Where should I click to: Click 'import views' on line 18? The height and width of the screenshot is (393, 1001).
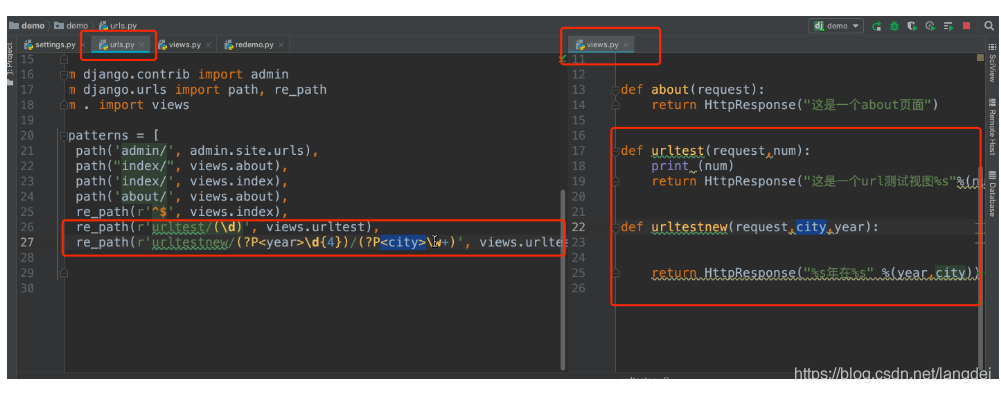(x=144, y=105)
